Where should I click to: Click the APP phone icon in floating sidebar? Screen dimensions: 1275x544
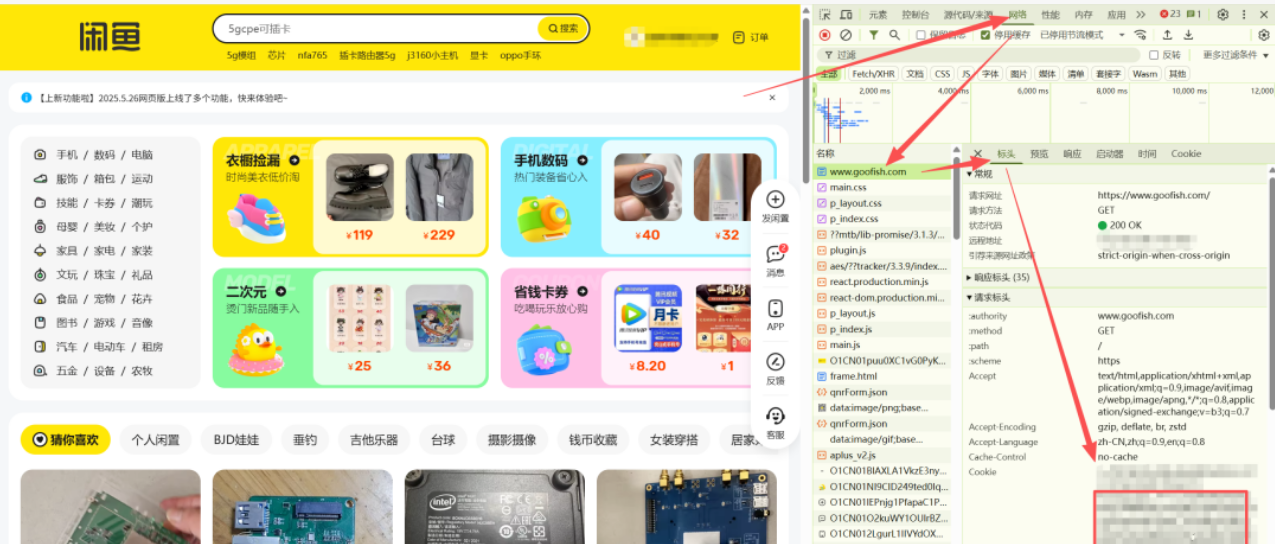(775, 308)
